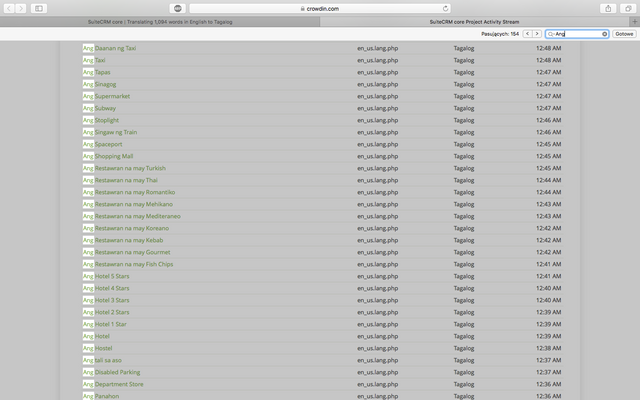640x400 pixels.
Task: Click the Gotowe done button
Action: pos(624,34)
